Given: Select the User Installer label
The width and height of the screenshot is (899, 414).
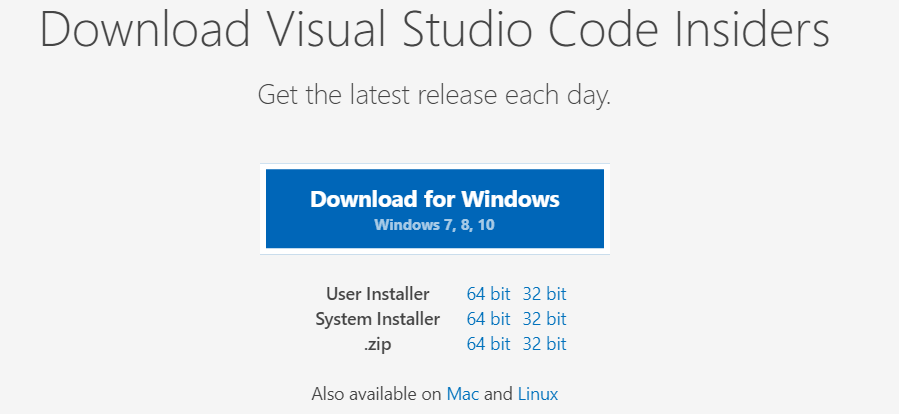Looking at the screenshot, I should [377, 294].
